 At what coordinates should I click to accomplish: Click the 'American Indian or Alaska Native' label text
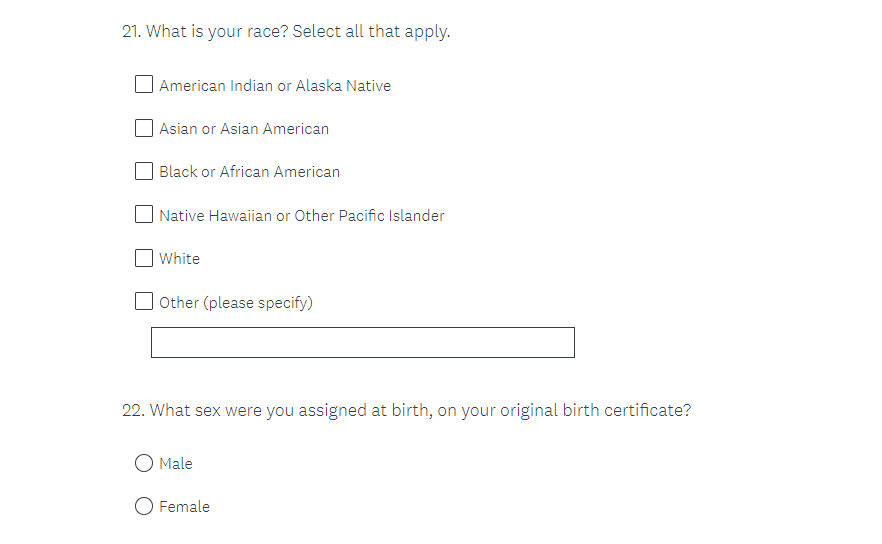click(x=275, y=86)
